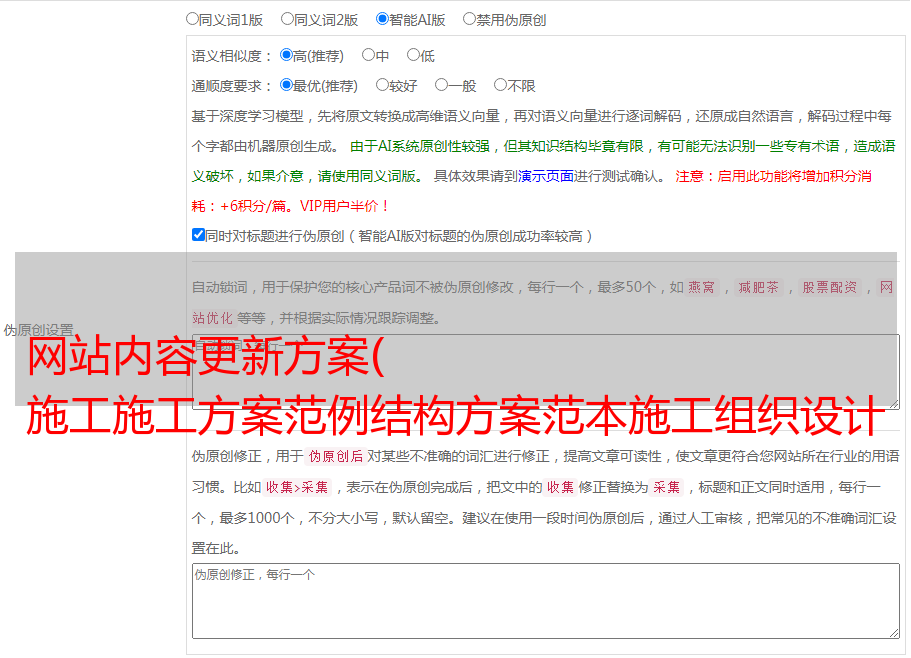This screenshot has height=658, width=911.
Task: Select the 同义词1版 radio option
Action: click(192, 19)
